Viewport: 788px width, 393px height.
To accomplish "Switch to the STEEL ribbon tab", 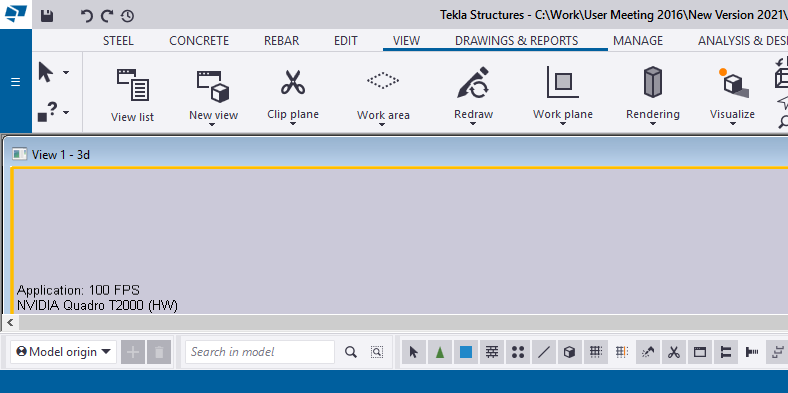I will [x=118, y=41].
